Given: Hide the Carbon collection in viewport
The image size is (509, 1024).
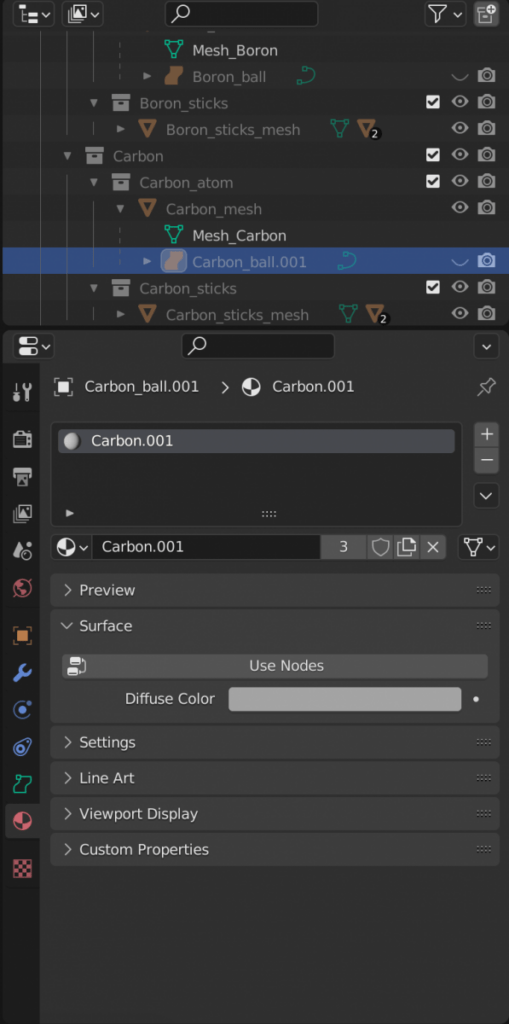Looking at the screenshot, I should coord(460,155).
